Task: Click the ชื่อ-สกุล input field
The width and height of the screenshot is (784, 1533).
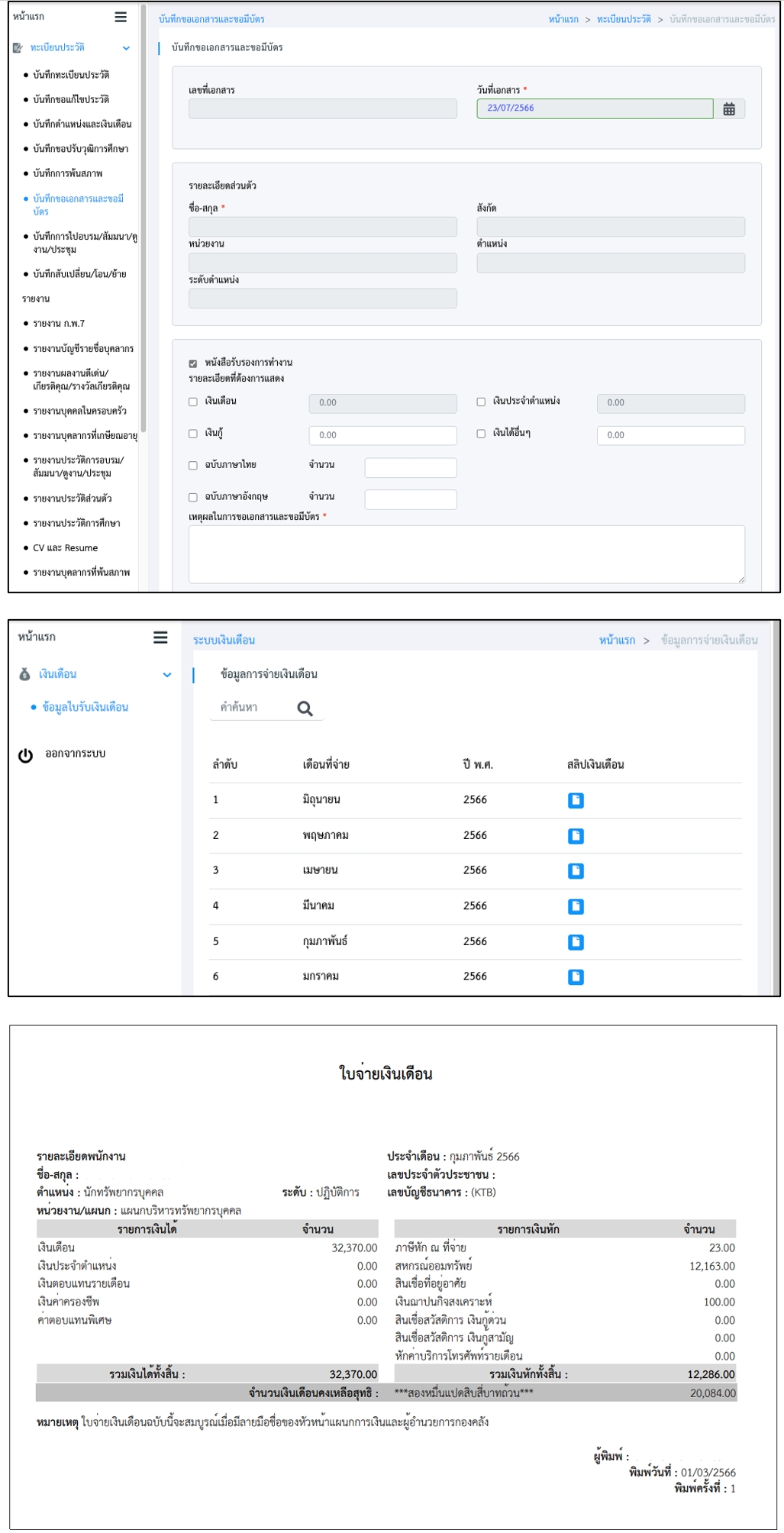Action: [x=322, y=227]
